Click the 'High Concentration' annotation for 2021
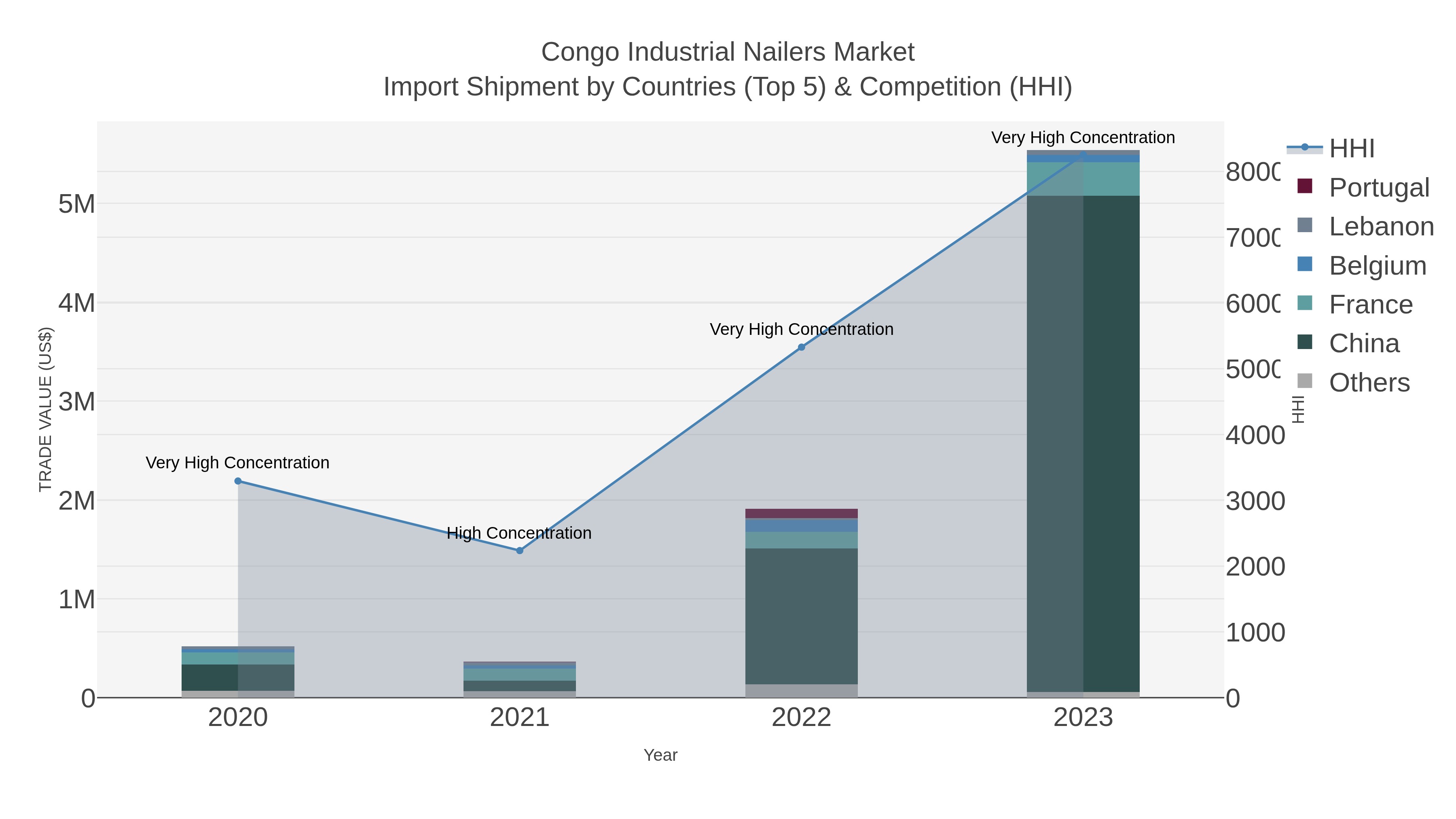 pyautogui.click(x=519, y=533)
